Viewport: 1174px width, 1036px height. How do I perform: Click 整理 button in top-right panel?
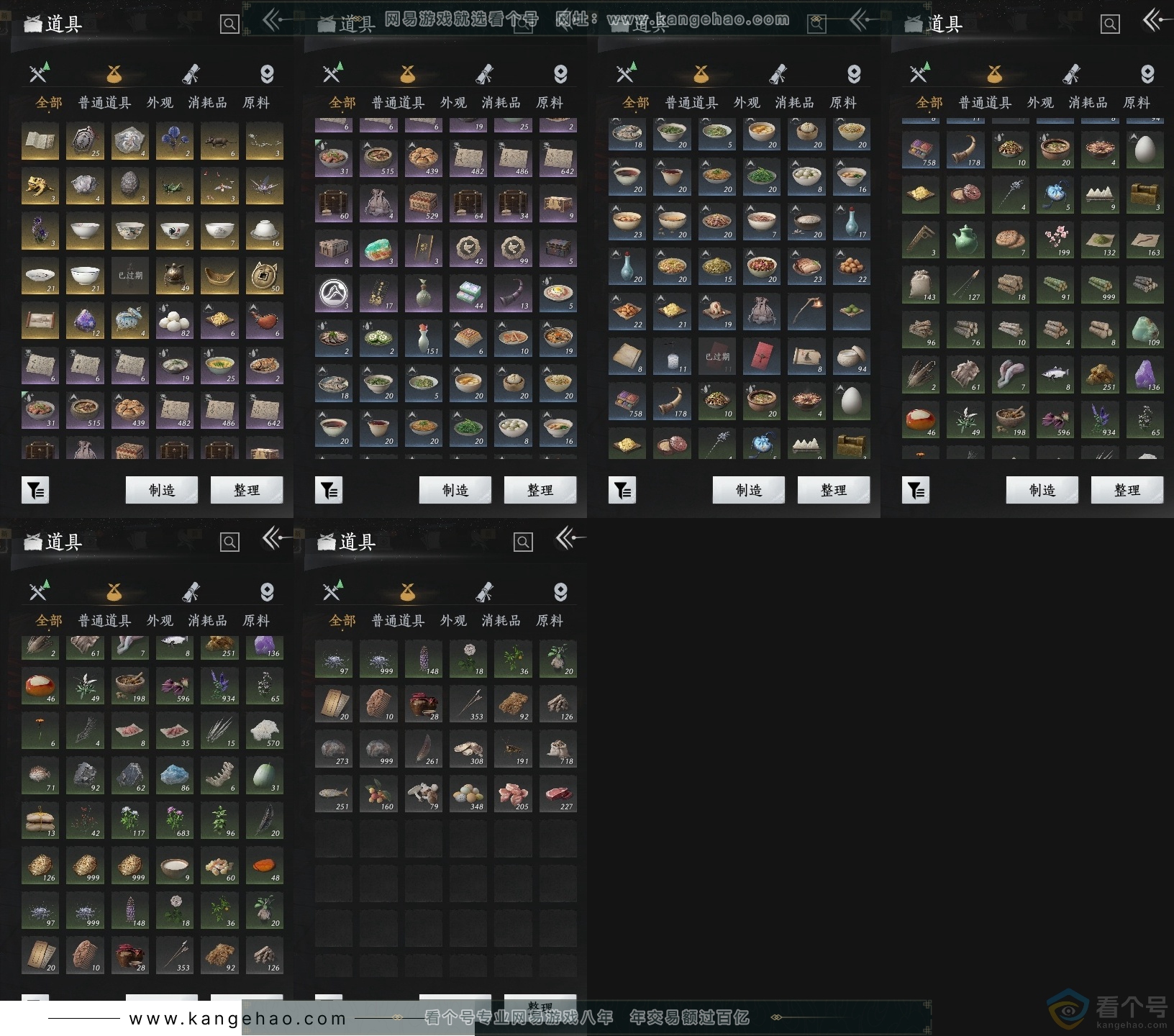(x=1127, y=490)
